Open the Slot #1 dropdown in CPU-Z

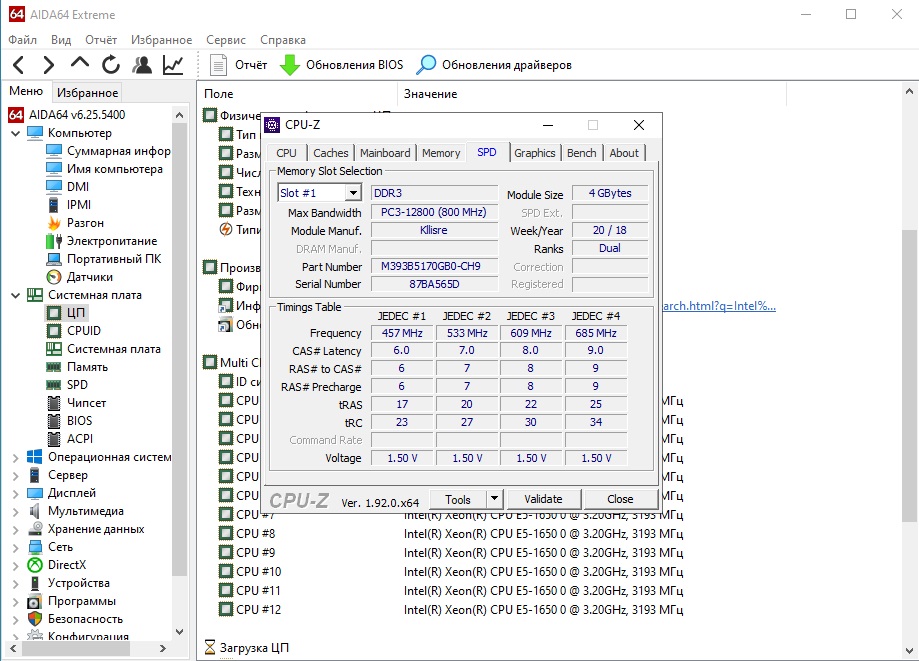[x=353, y=193]
